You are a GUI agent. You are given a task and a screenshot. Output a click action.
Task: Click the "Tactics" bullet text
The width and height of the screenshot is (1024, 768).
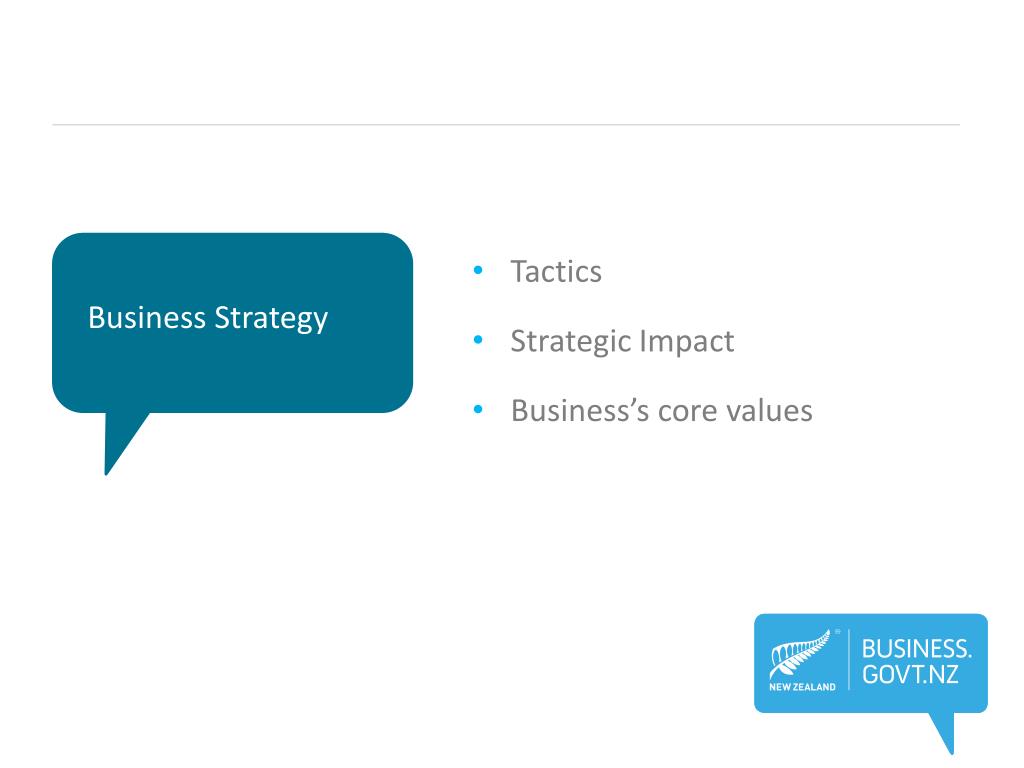[556, 271]
